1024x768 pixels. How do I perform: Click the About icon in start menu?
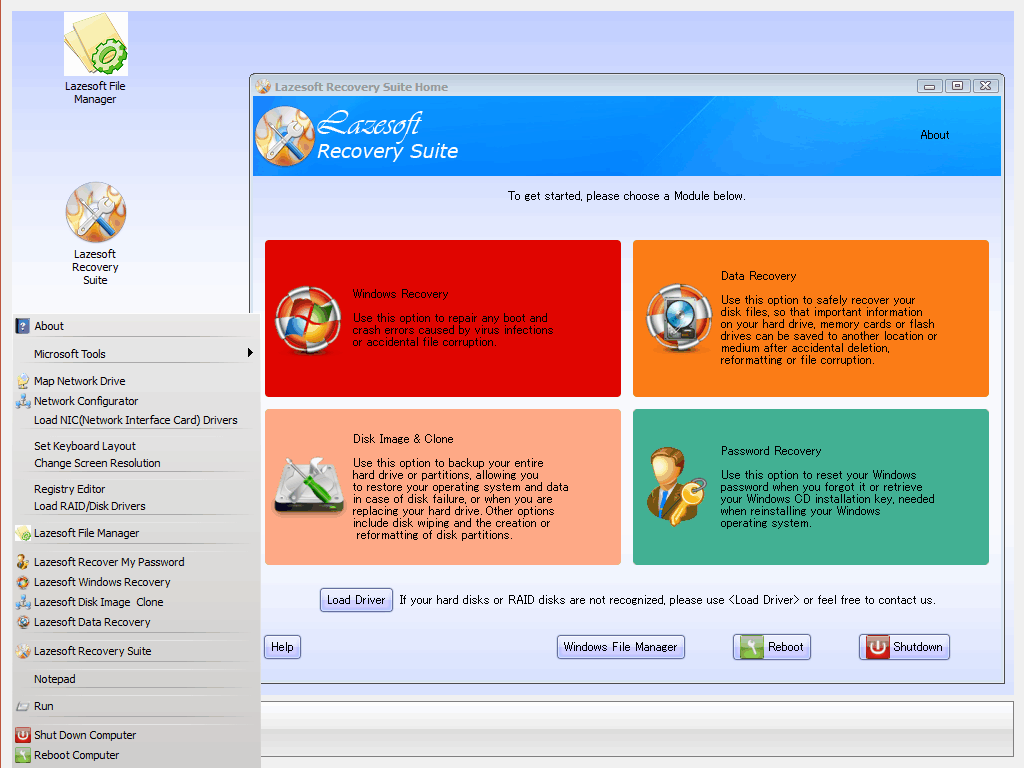coord(23,326)
